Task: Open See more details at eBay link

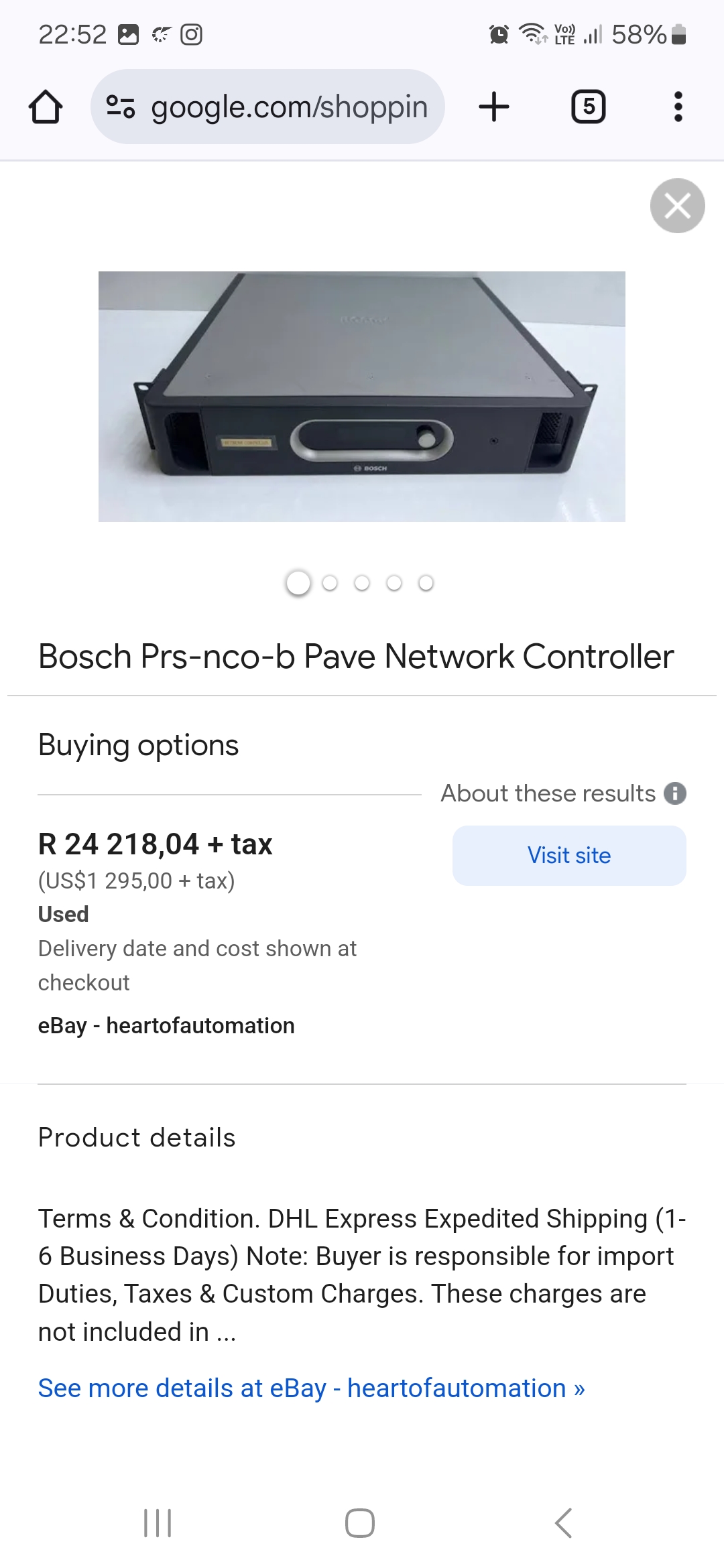Action: (311, 1388)
